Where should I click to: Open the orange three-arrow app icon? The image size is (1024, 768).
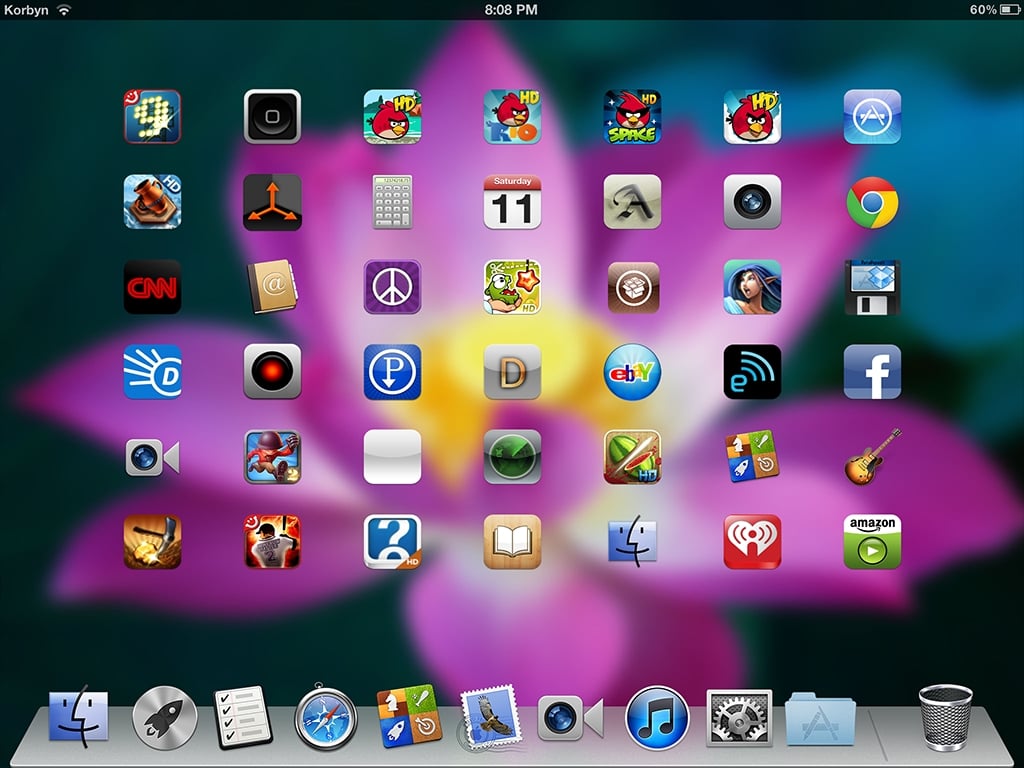pos(272,202)
